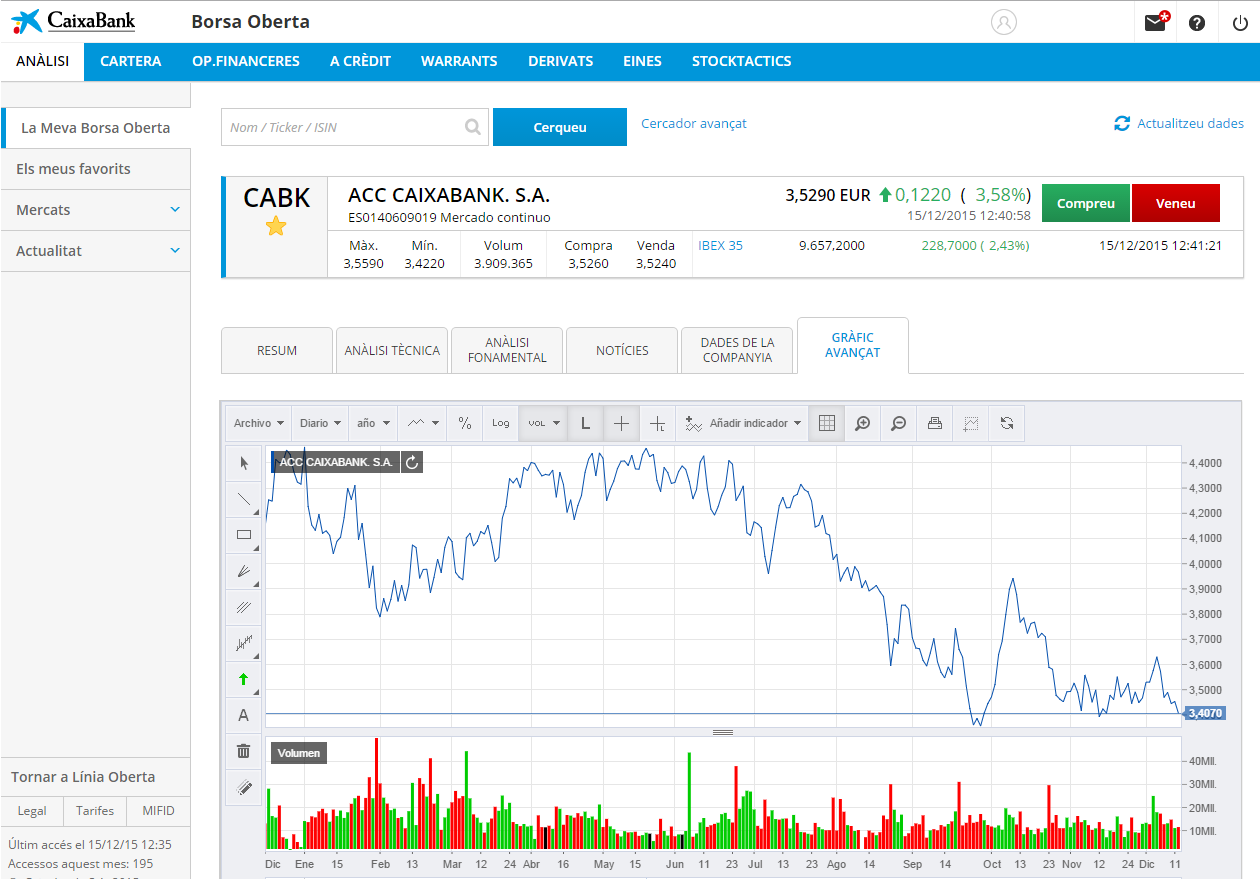Print the chart
The height and width of the screenshot is (879, 1260).
click(x=934, y=423)
